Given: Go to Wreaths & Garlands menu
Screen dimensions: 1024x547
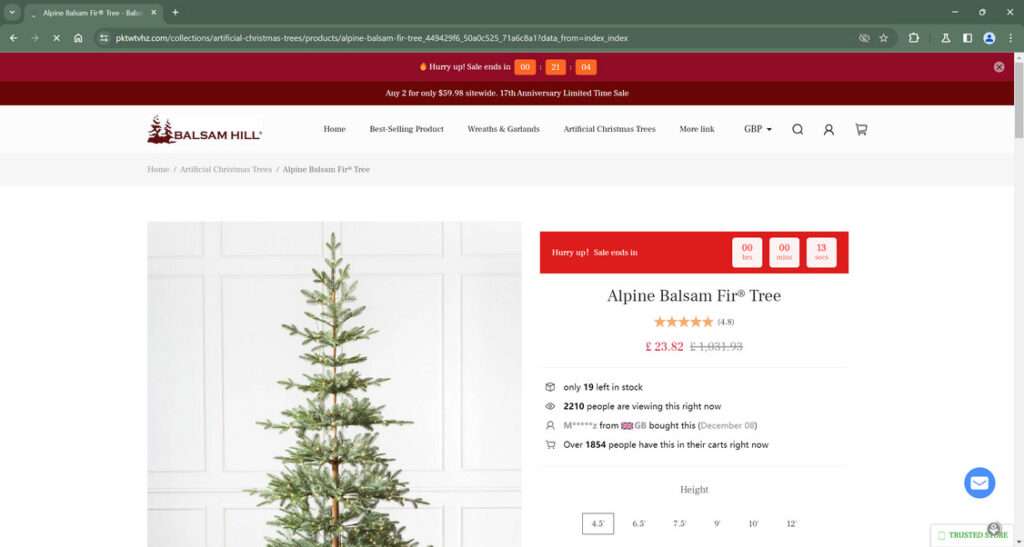Looking at the screenshot, I should (504, 129).
